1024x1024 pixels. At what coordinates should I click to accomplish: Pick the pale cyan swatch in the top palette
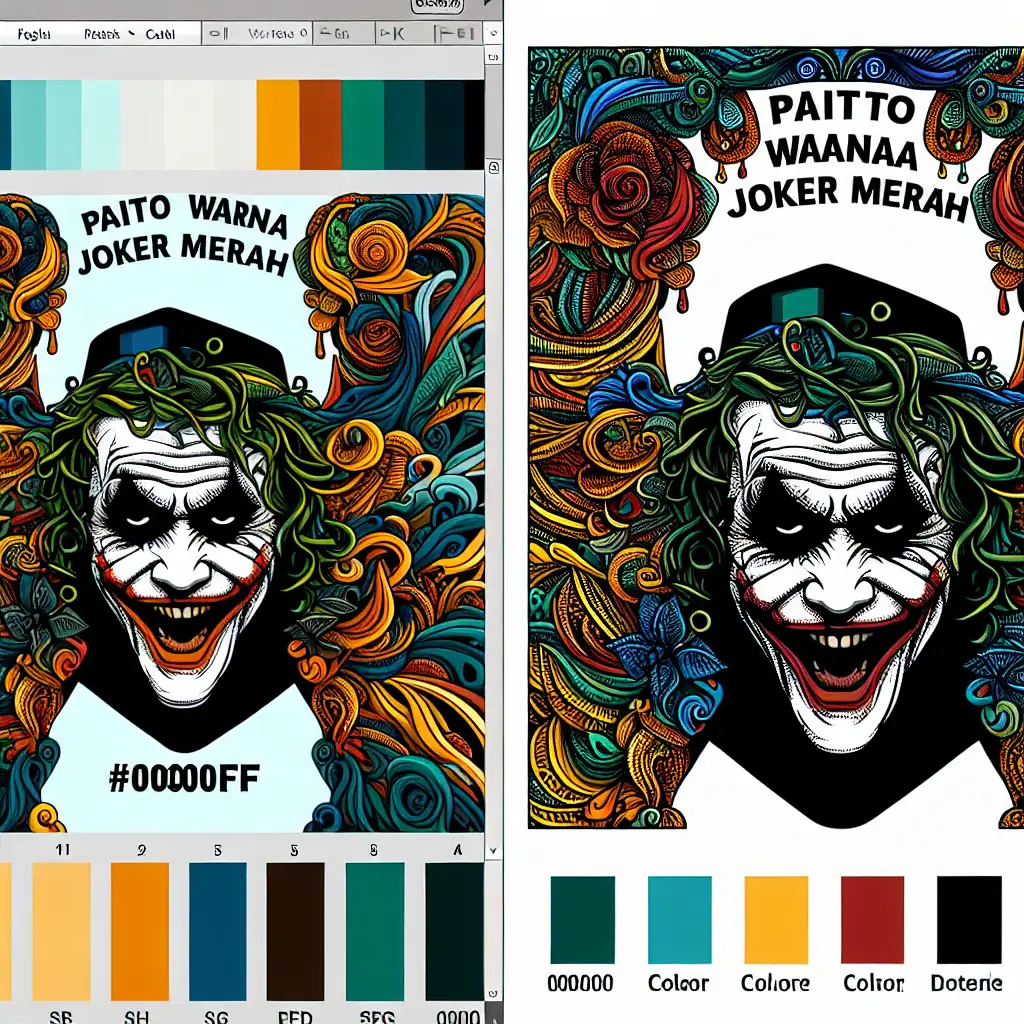pyautogui.click(x=101, y=125)
